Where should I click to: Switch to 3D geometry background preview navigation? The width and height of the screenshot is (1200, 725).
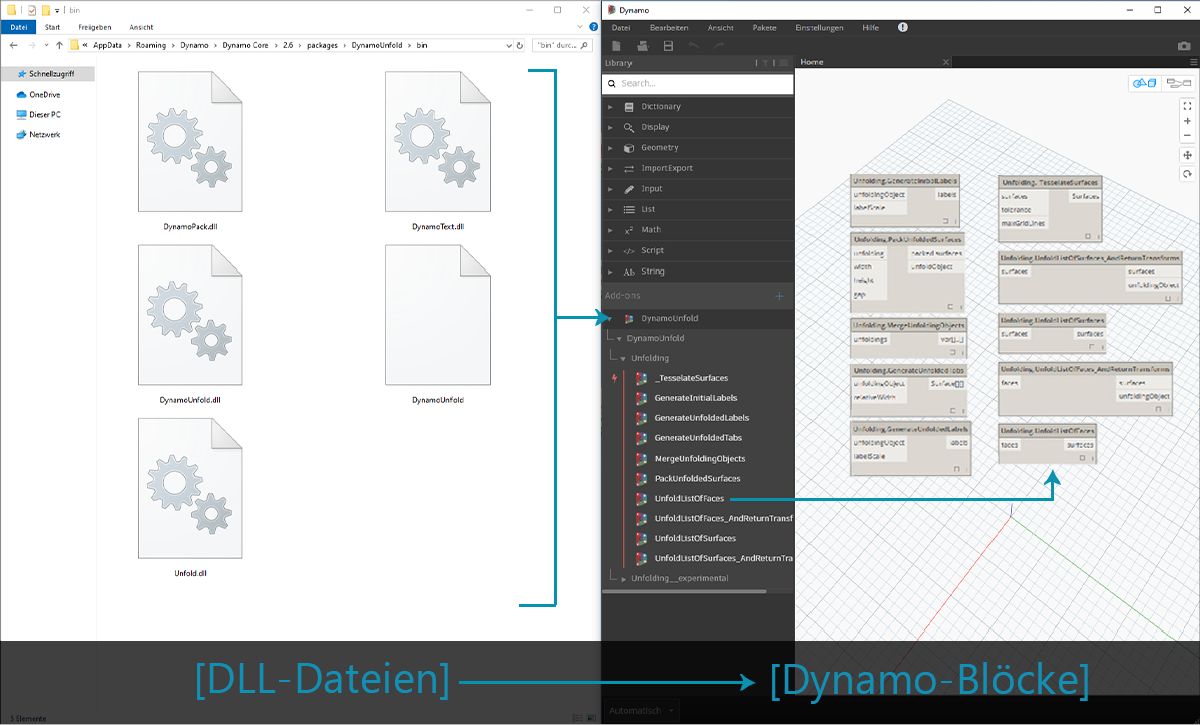pos(1143,83)
